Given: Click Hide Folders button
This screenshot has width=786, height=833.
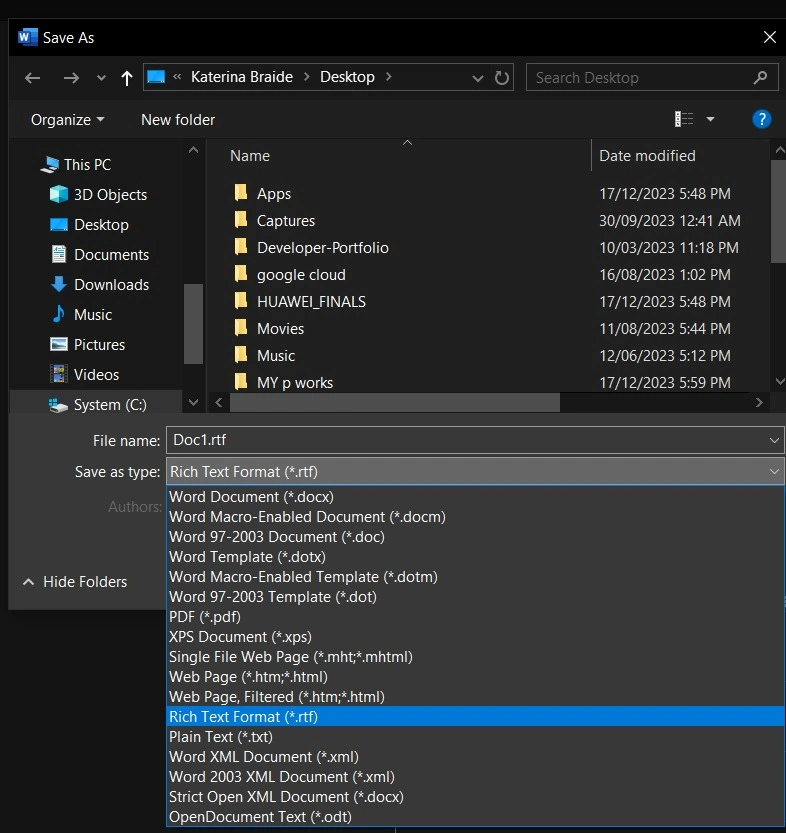Looking at the screenshot, I should 75,582.
